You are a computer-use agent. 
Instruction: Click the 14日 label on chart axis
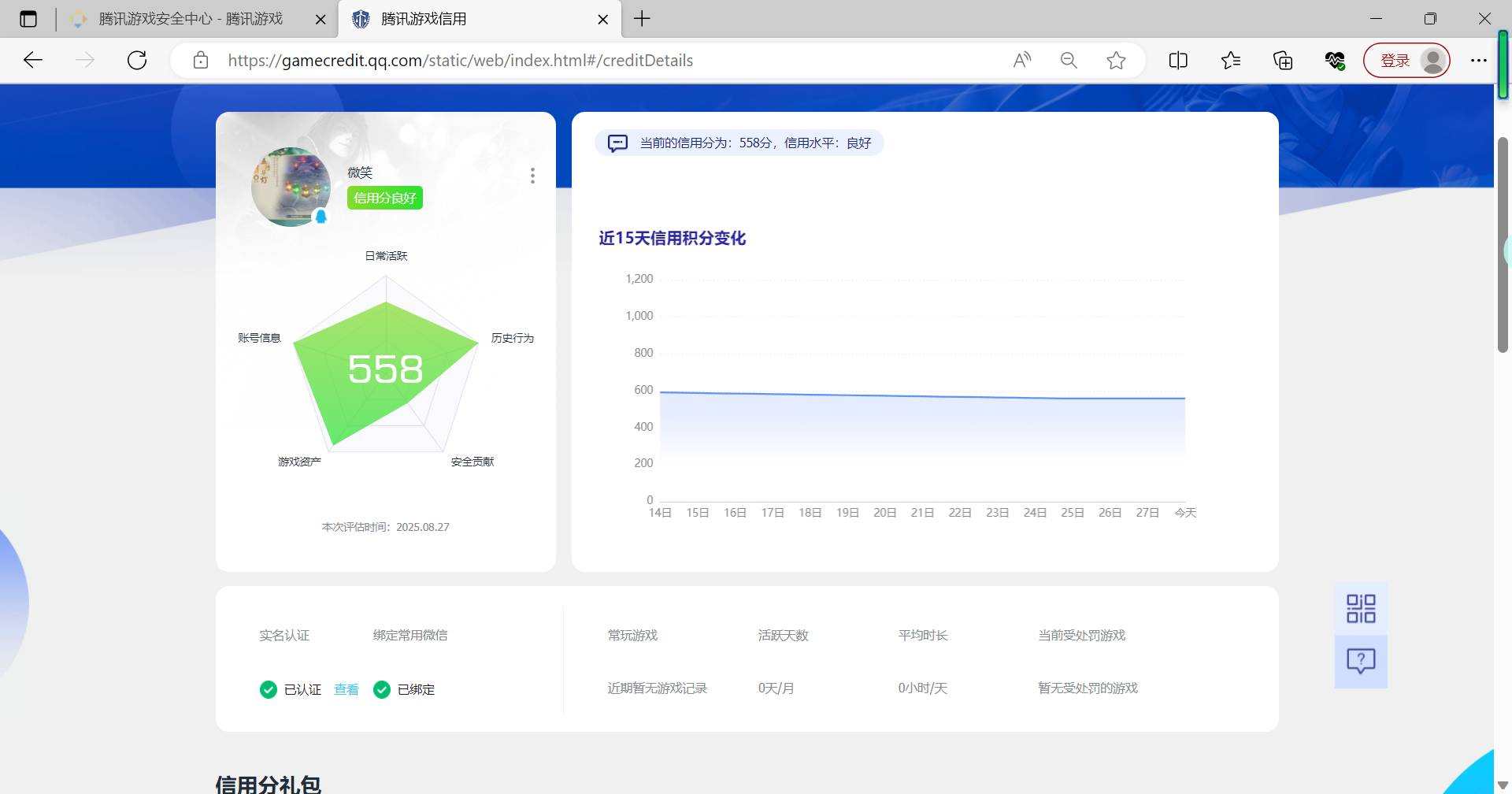pos(660,513)
